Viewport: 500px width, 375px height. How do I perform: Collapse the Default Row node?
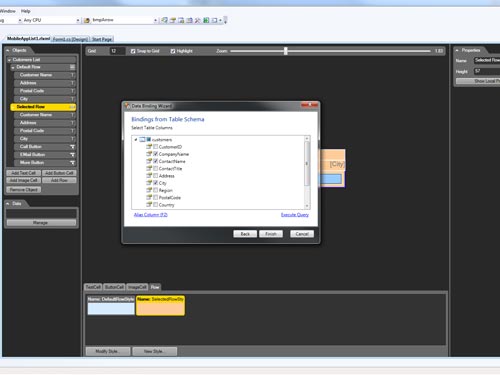click(13, 67)
